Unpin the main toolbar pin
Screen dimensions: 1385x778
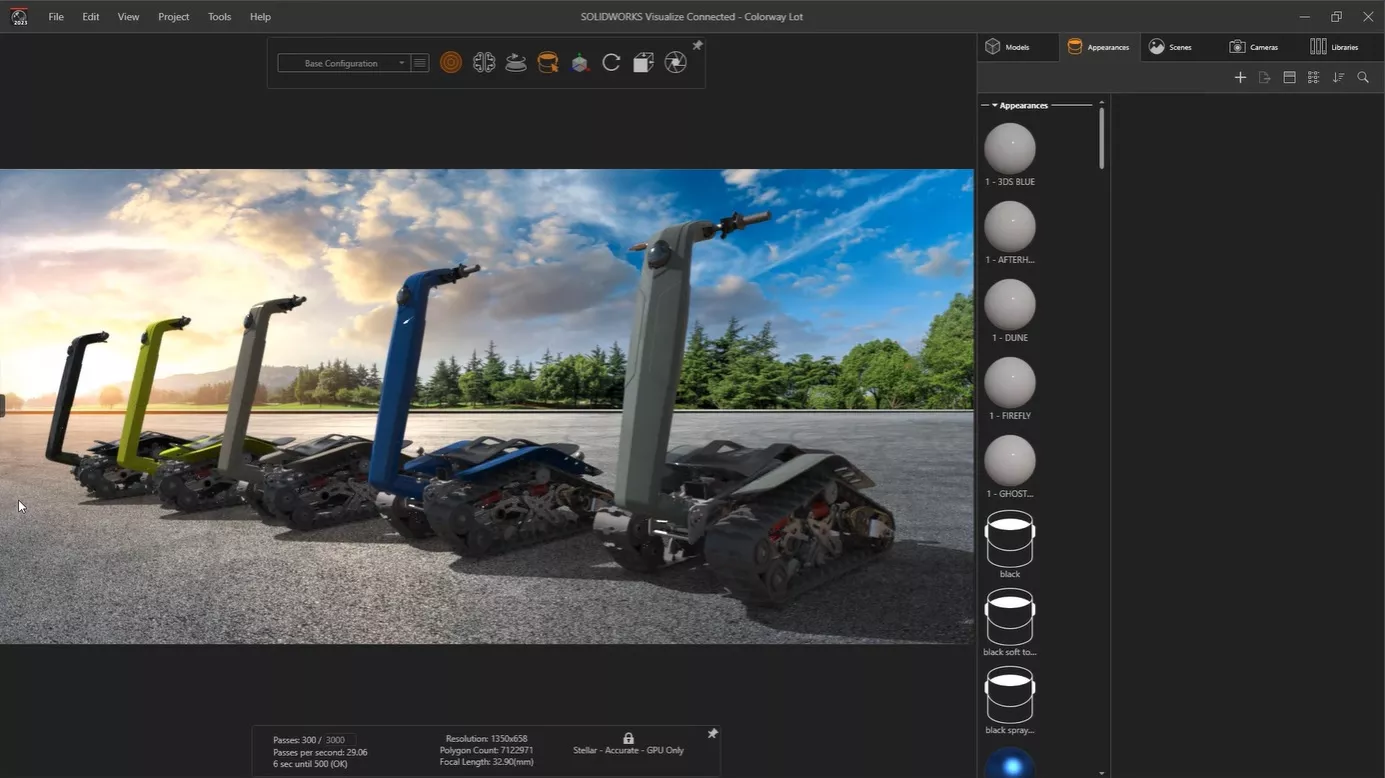[x=697, y=46]
